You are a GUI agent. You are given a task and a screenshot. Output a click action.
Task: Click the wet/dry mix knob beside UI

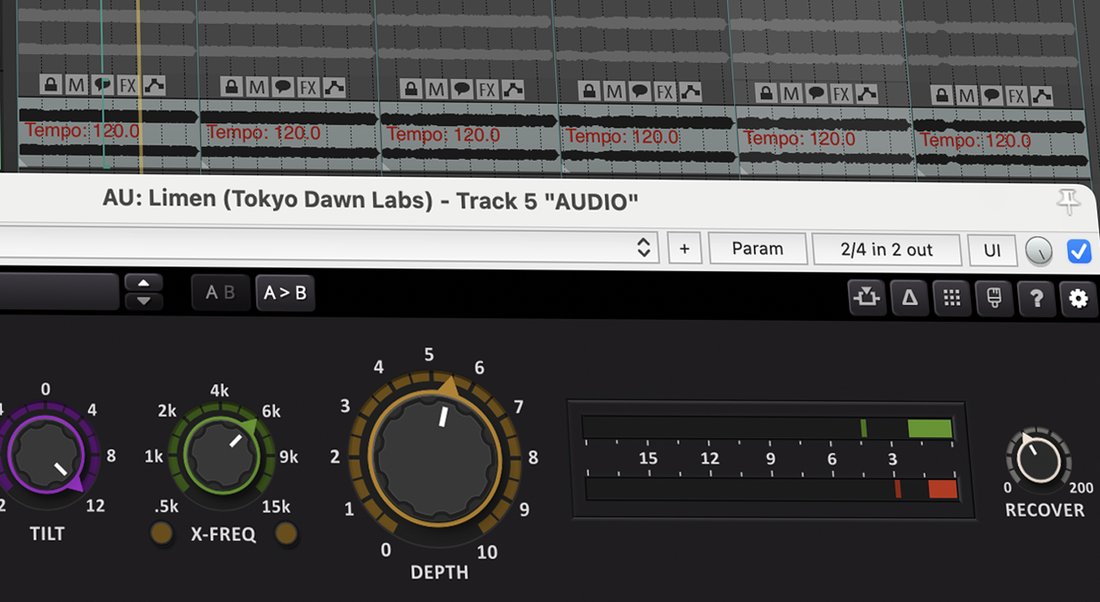1039,250
